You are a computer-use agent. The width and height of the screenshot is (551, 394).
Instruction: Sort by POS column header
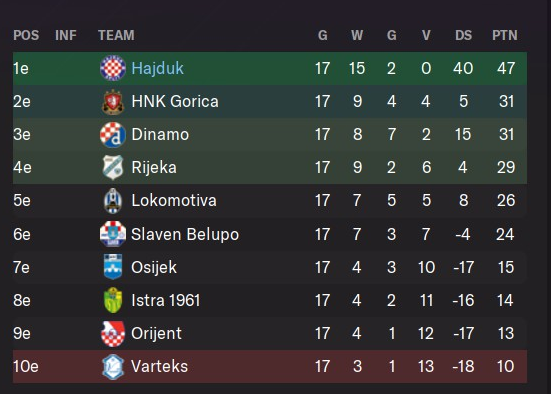click(x=26, y=35)
